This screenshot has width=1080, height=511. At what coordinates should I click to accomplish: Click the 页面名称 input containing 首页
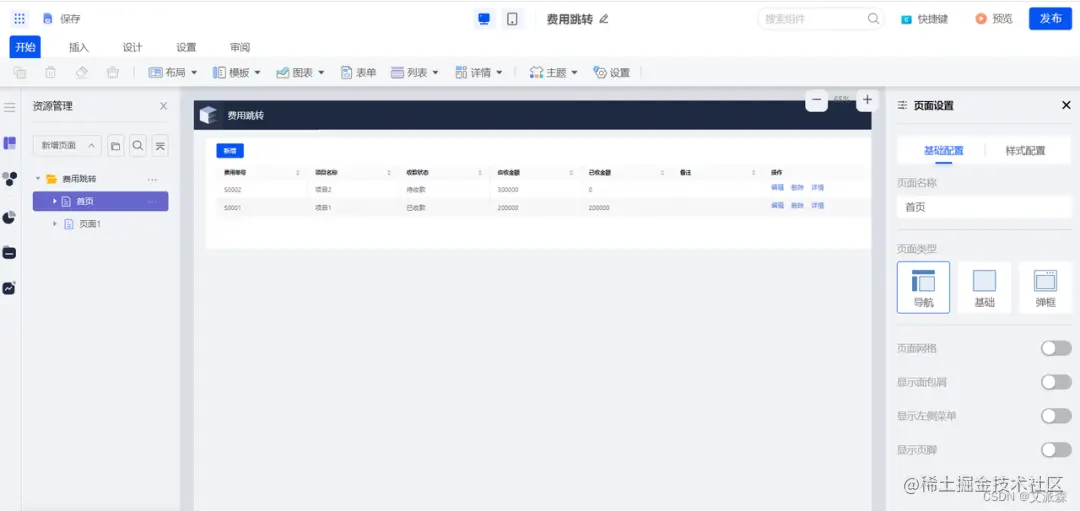[x=984, y=207]
